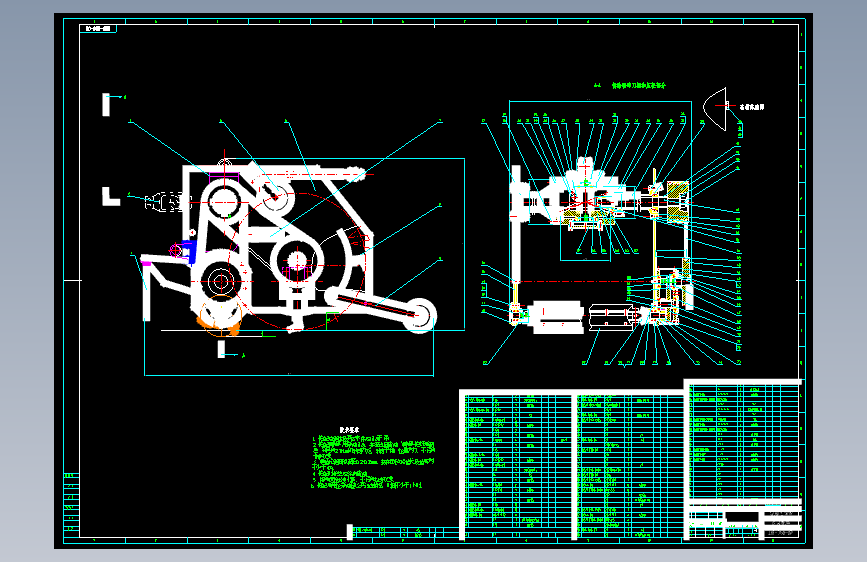
Task: Select the dashed-outline connector left of the frame
Action: point(168,202)
